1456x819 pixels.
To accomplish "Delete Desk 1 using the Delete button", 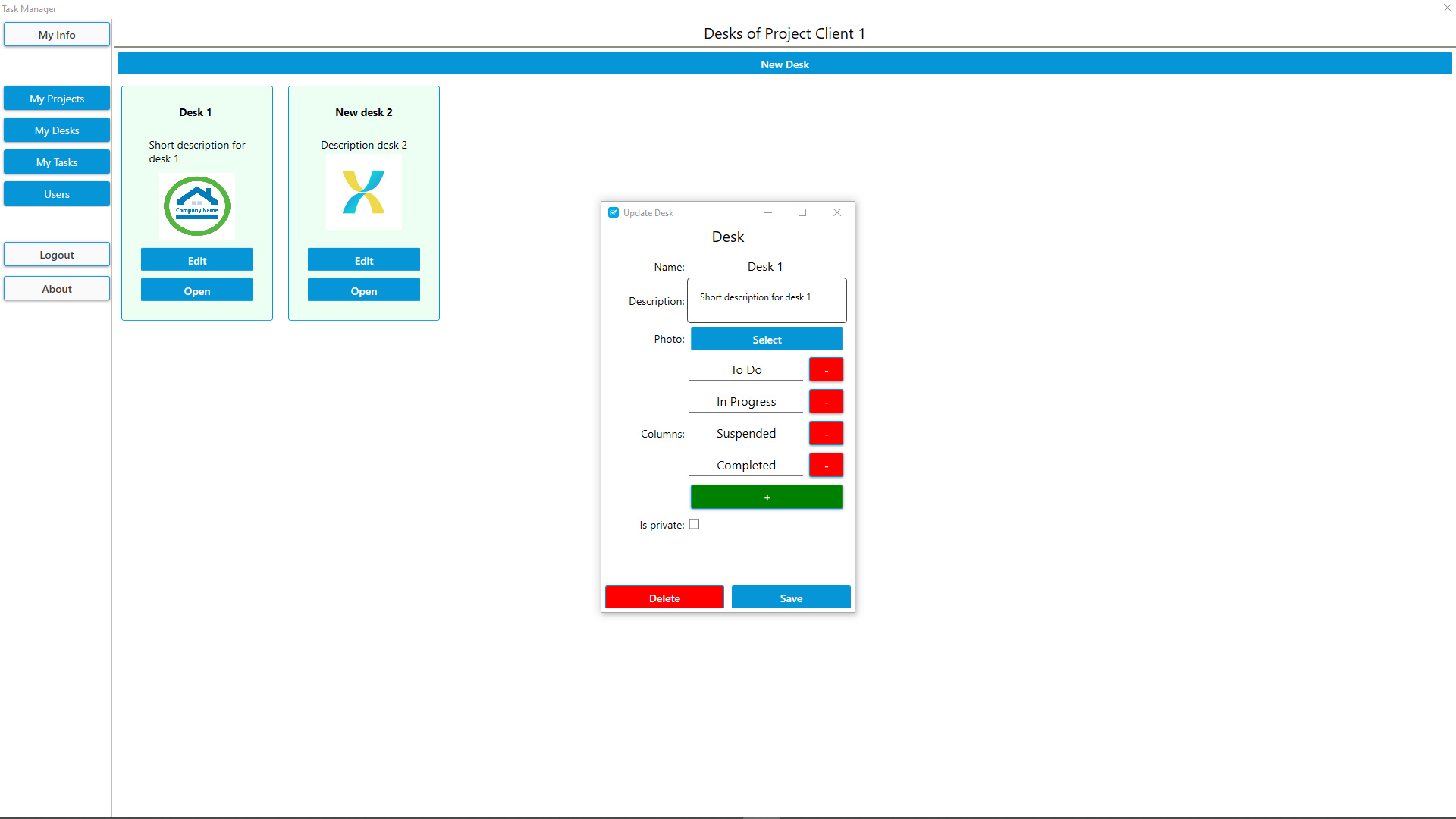I will pyautogui.click(x=664, y=597).
